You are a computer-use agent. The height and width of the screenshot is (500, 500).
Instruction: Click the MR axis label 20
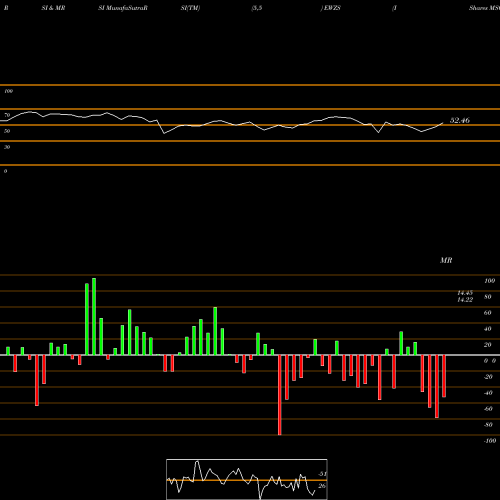[x=488, y=345]
